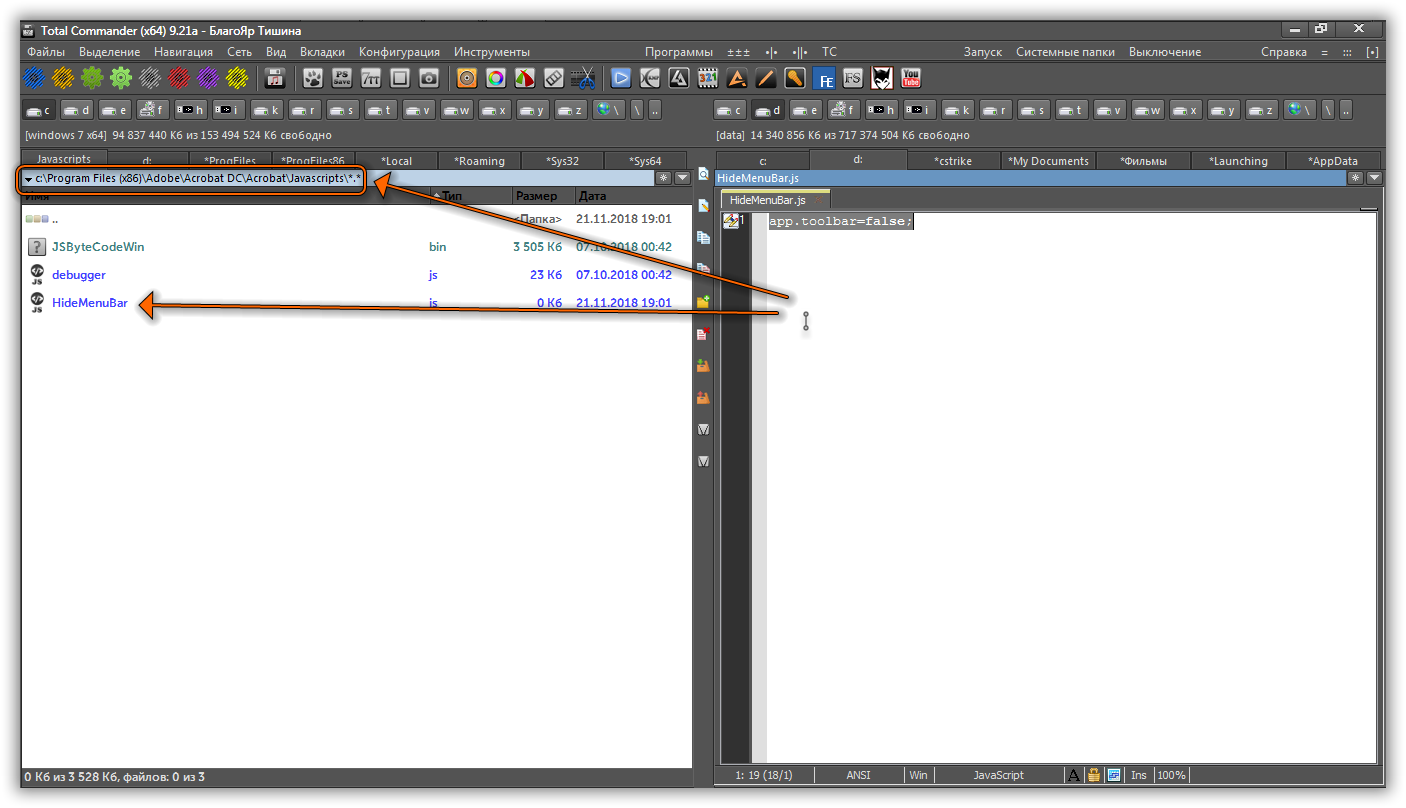This screenshot has height=808, width=1406.
Task: Click the left panel drive c button
Action: 40,110
